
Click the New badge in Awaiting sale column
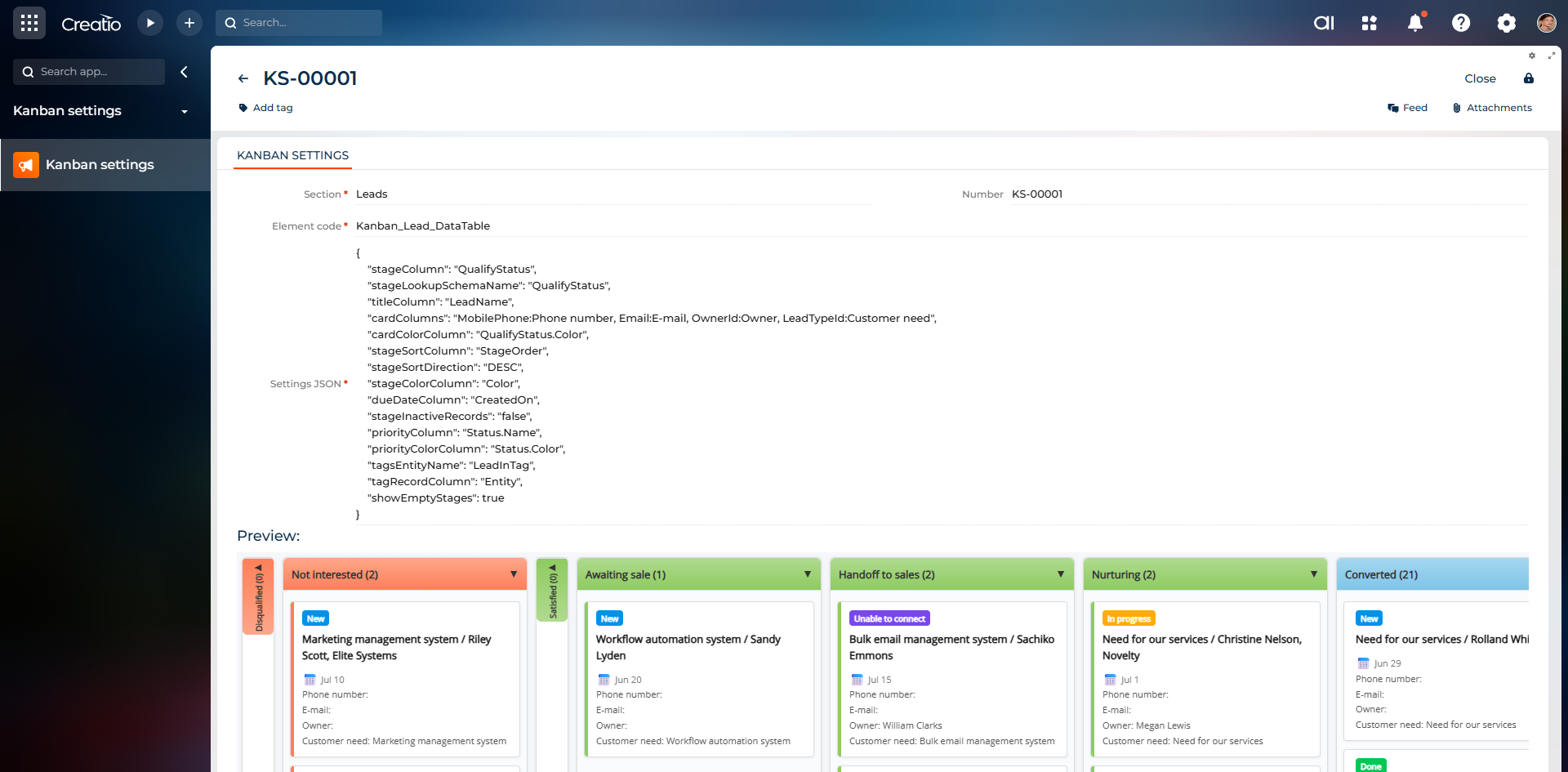[609, 618]
